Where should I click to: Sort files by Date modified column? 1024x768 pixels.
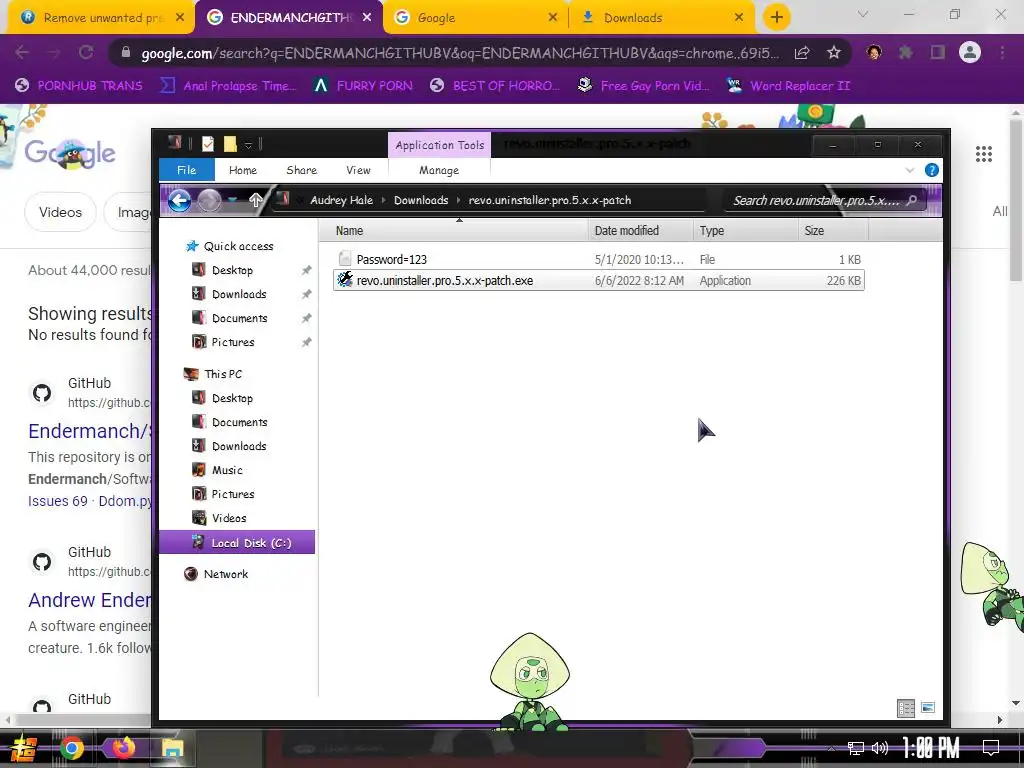point(640,231)
